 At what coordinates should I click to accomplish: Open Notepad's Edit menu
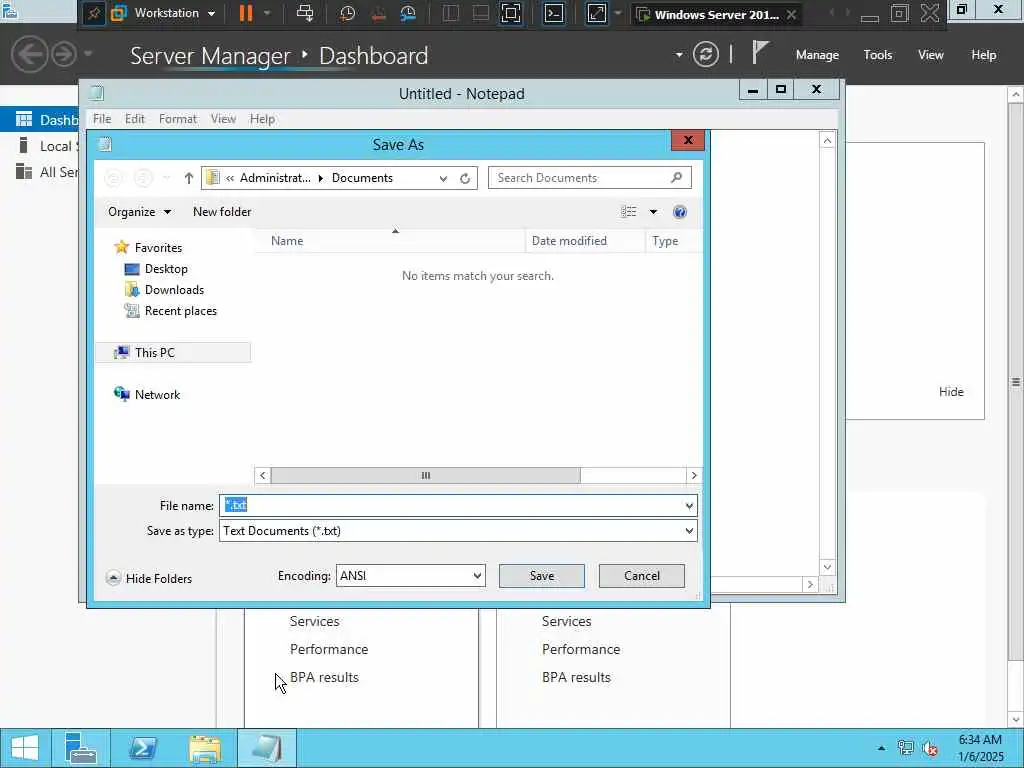coord(135,119)
